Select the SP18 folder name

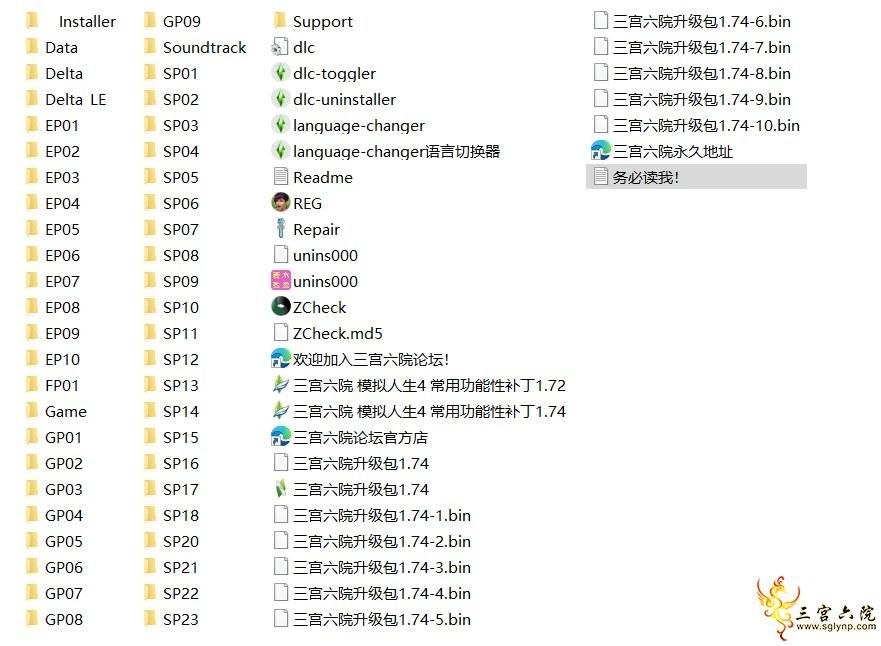(x=180, y=516)
